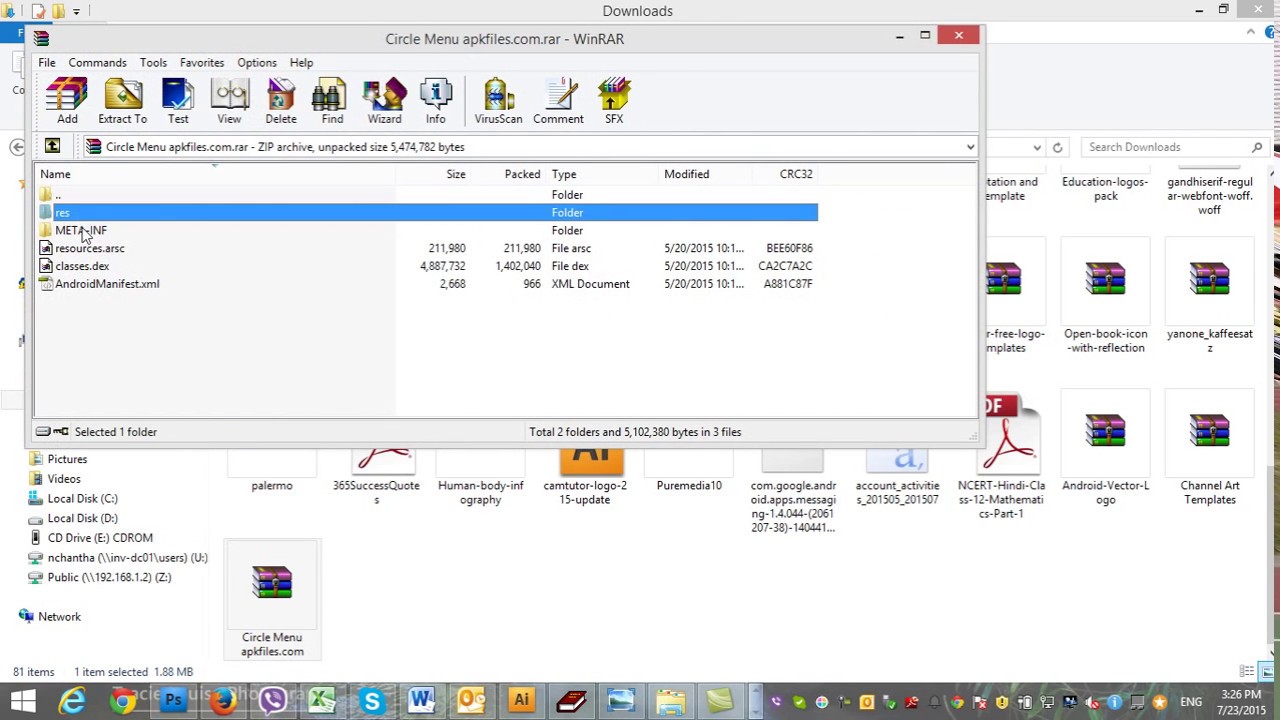This screenshot has height=720, width=1280.
Task: Start VirusScan on the archive
Action: [498, 101]
